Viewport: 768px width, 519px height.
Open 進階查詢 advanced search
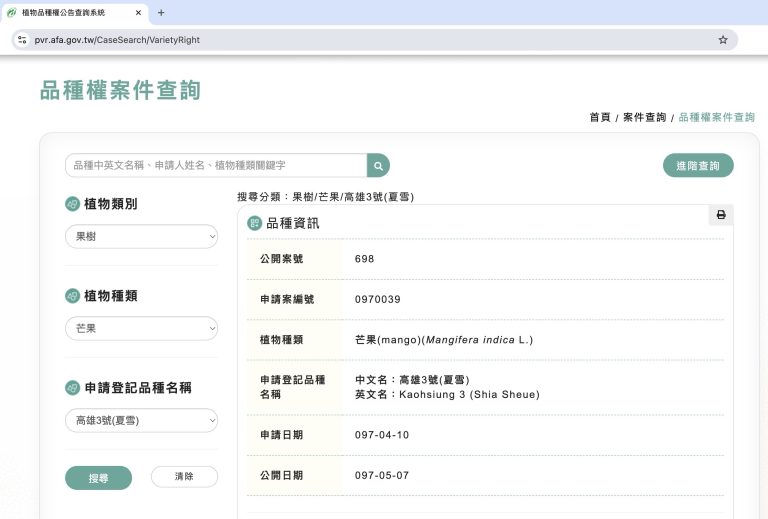(x=698, y=165)
